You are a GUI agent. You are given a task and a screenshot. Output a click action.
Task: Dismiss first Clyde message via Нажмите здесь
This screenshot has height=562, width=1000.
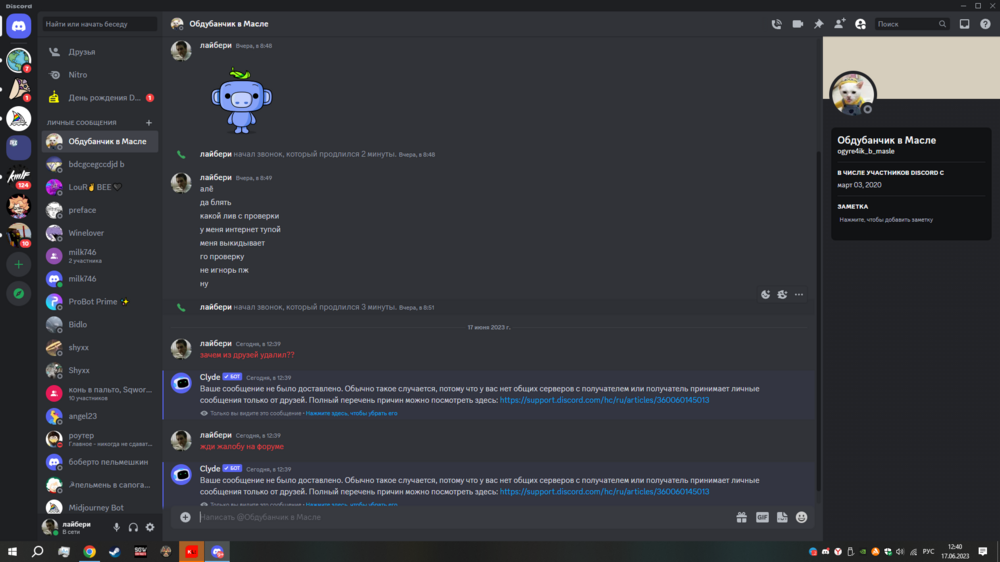351,413
